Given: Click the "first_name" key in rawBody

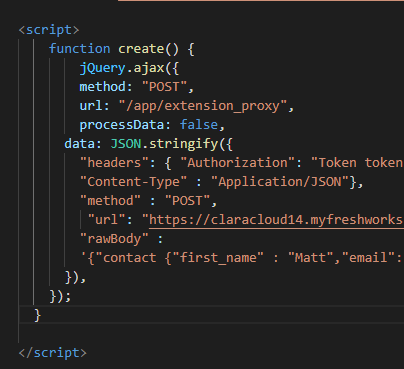Looking at the screenshot, I should click(218, 258).
